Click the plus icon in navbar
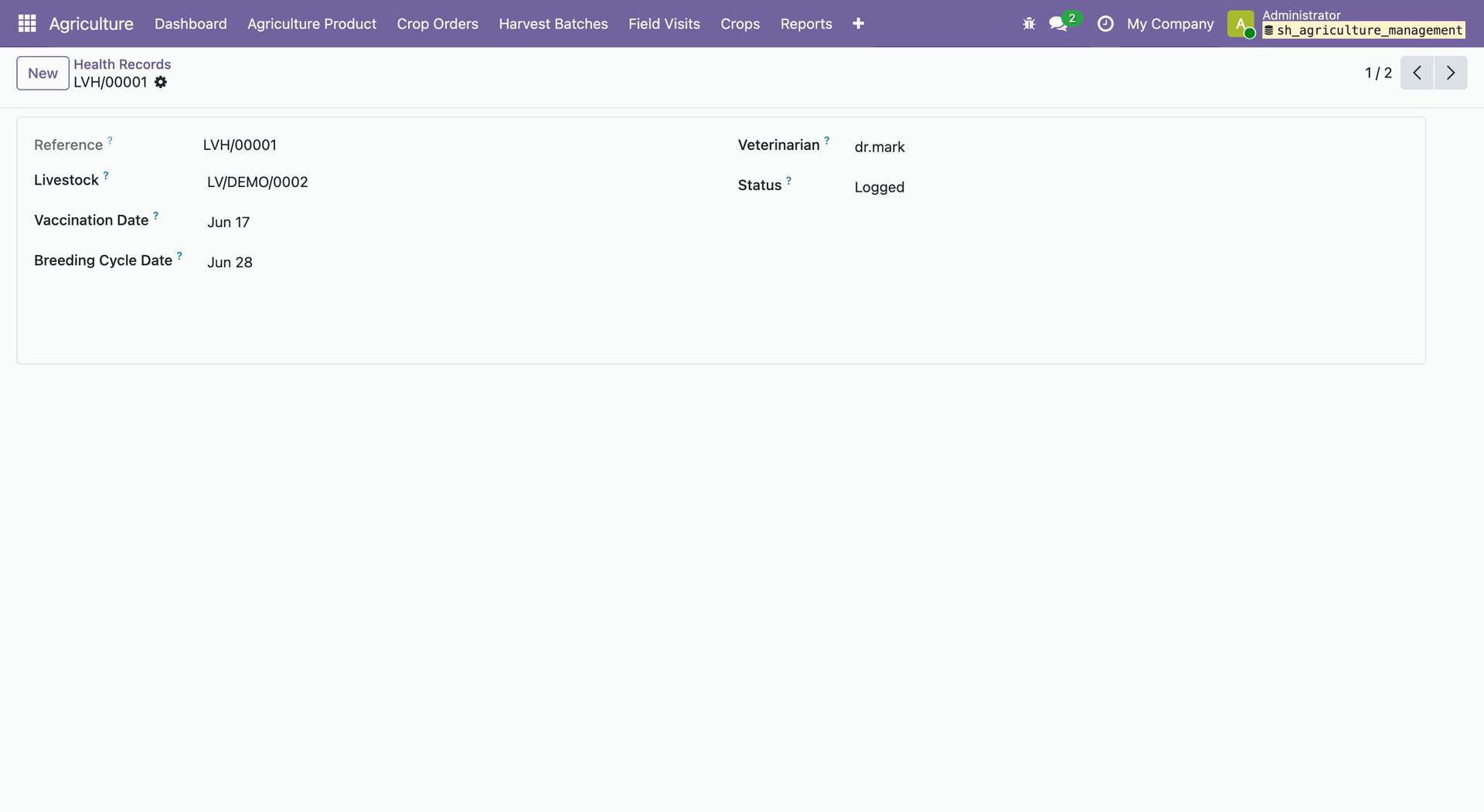 click(858, 24)
